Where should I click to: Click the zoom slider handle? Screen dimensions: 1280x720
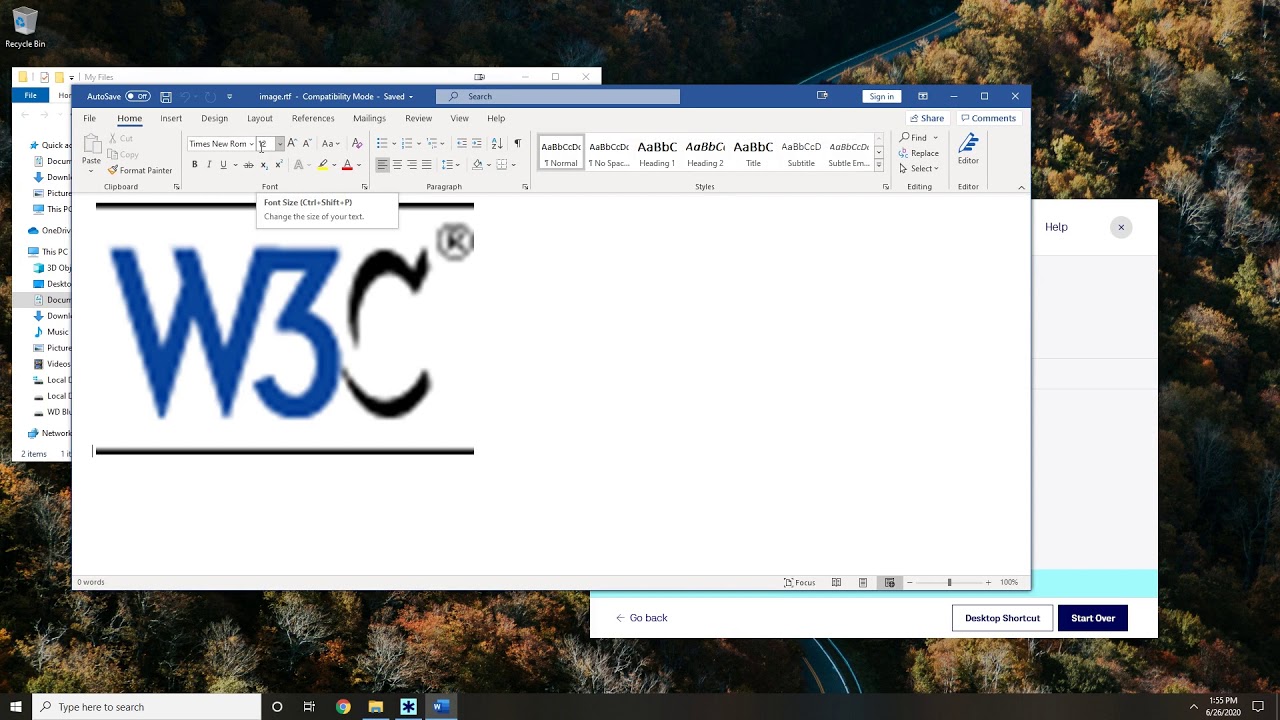tap(949, 582)
